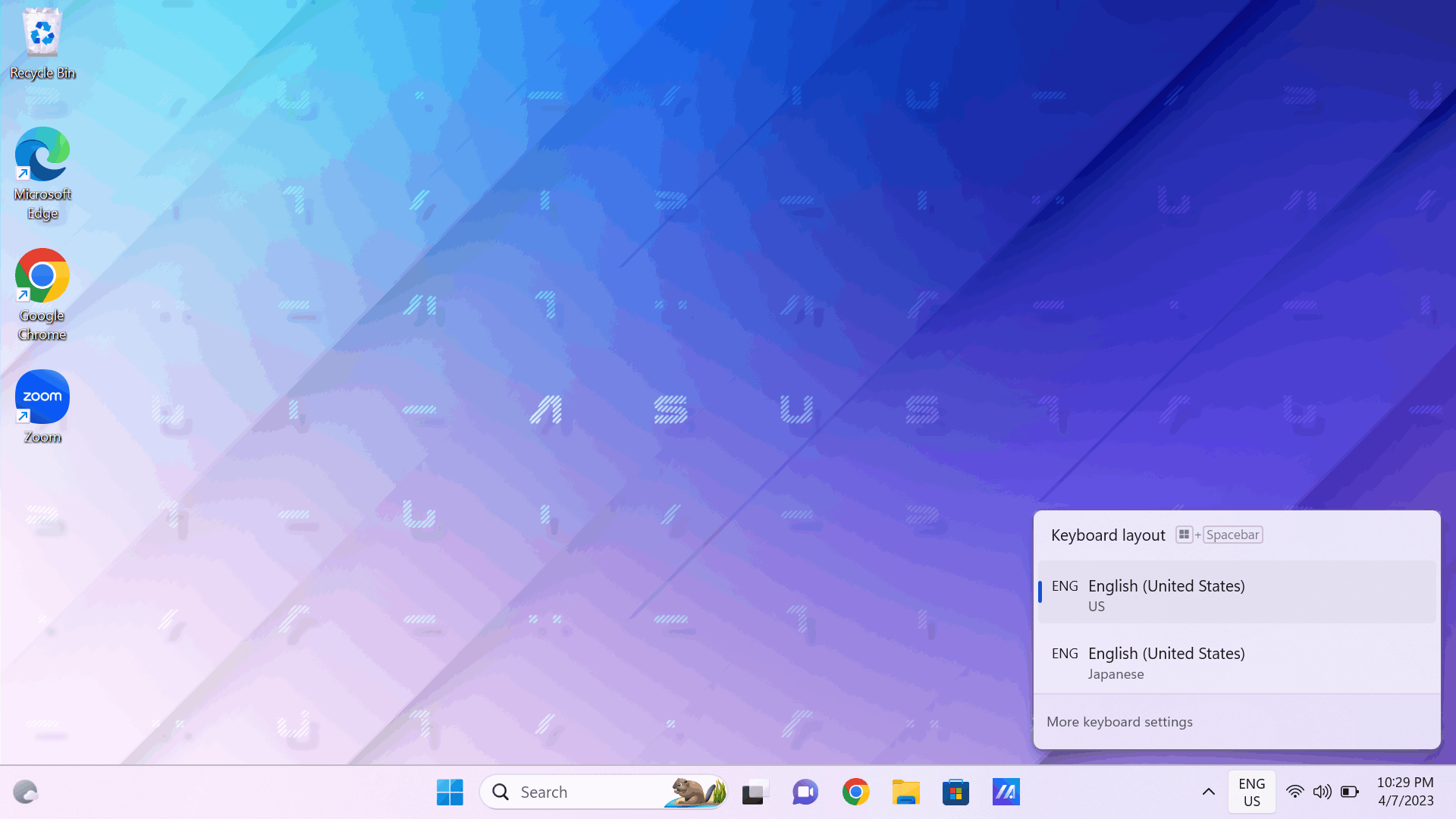The width and height of the screenshot is (1456, 819).
Task: Open the volume quick settings
Action: tap(1322, 791)
